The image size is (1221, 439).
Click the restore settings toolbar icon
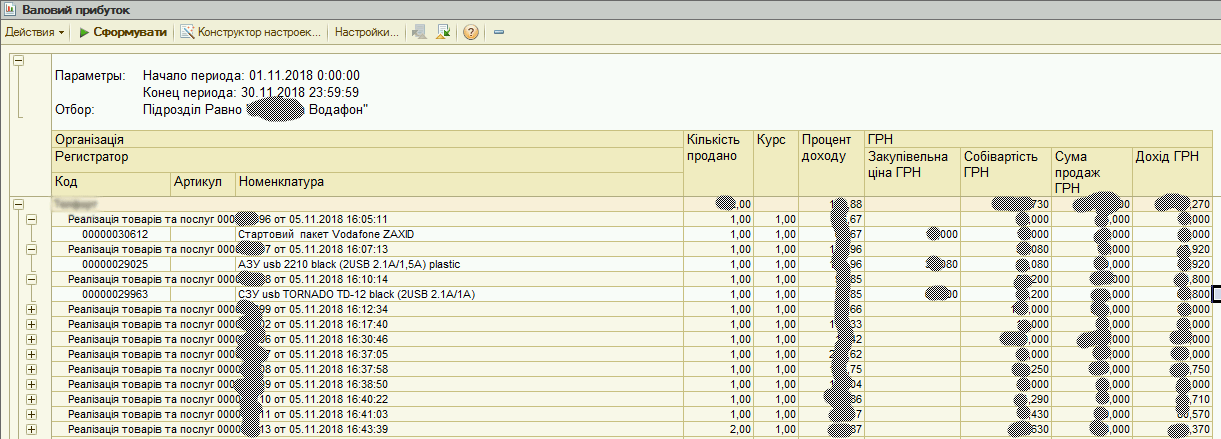tap(418, 32)
